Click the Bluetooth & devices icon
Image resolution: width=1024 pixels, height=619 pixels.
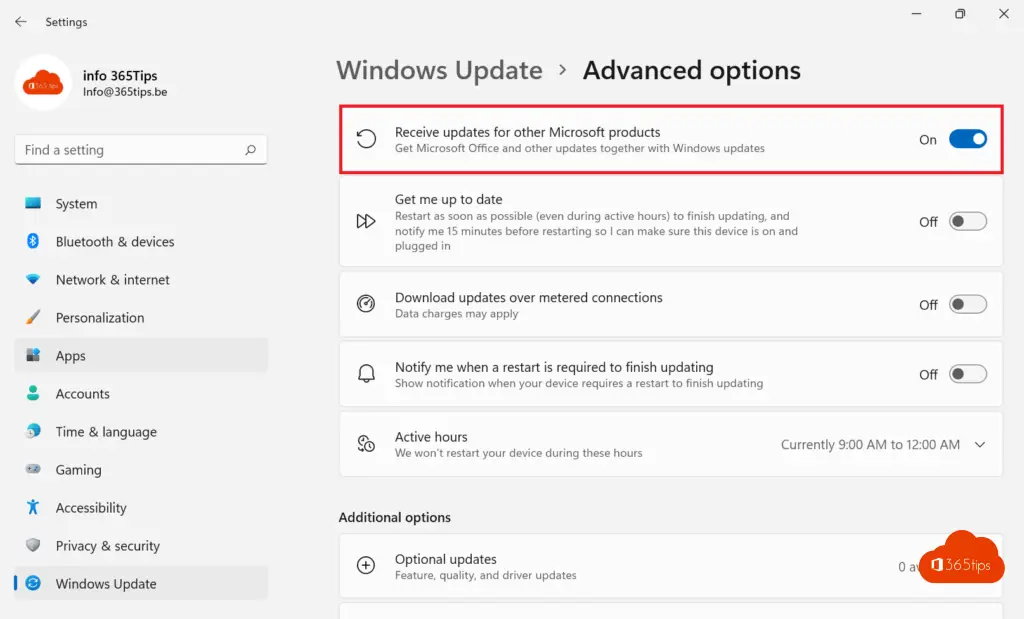pos(33,242)
